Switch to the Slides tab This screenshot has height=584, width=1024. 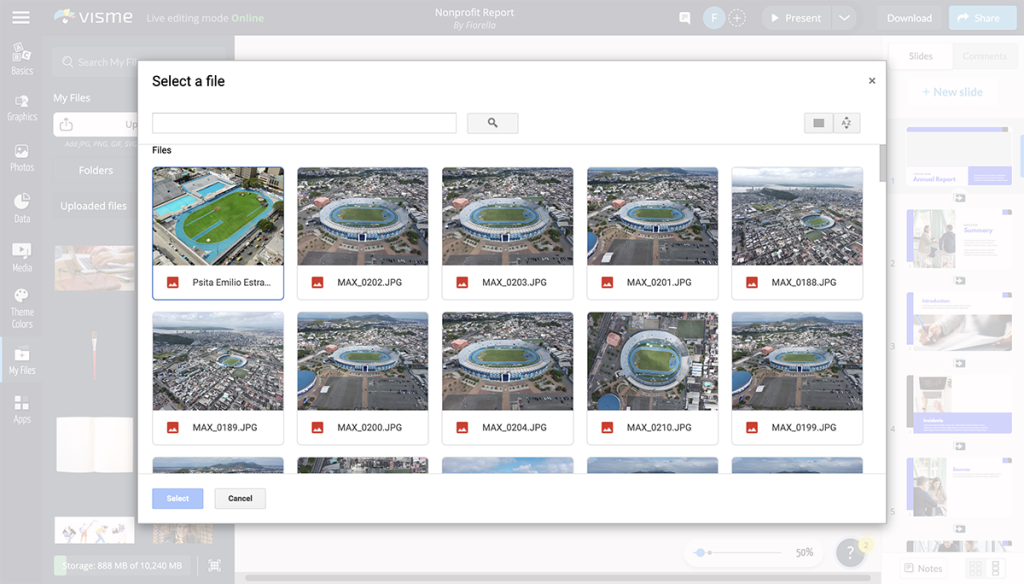920,56
